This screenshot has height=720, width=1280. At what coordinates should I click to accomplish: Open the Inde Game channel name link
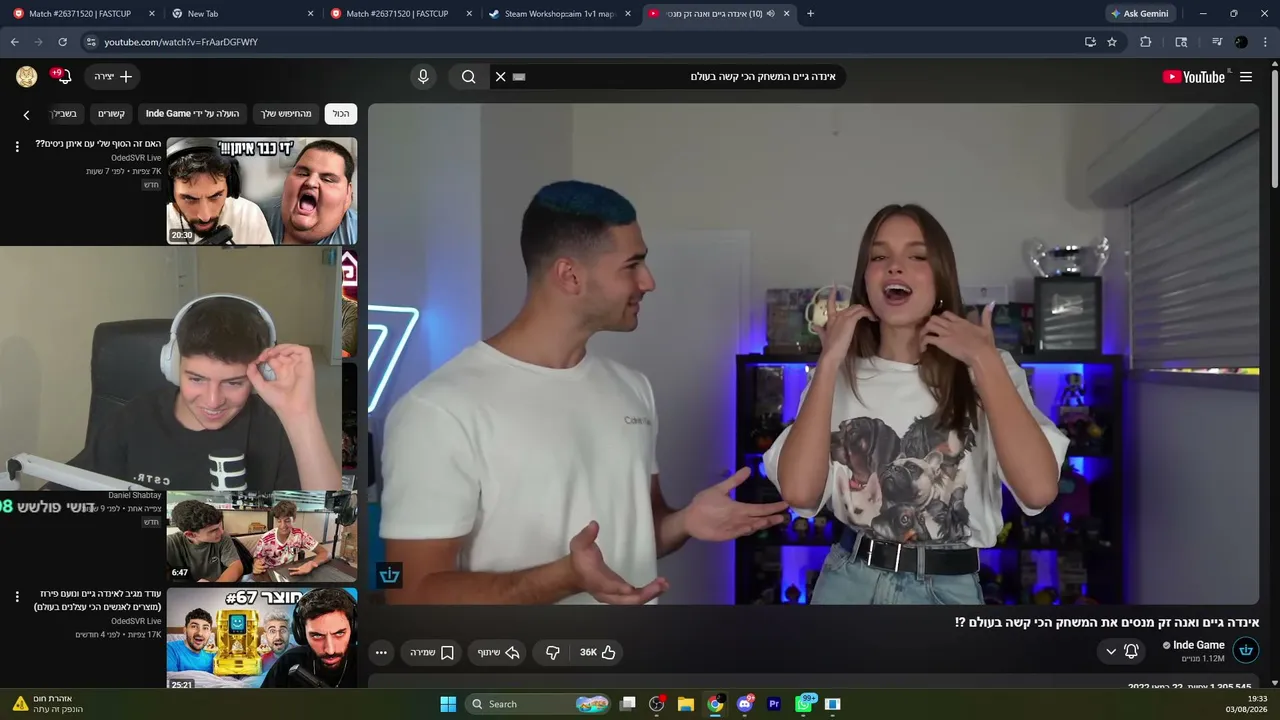pos(1199,645)
